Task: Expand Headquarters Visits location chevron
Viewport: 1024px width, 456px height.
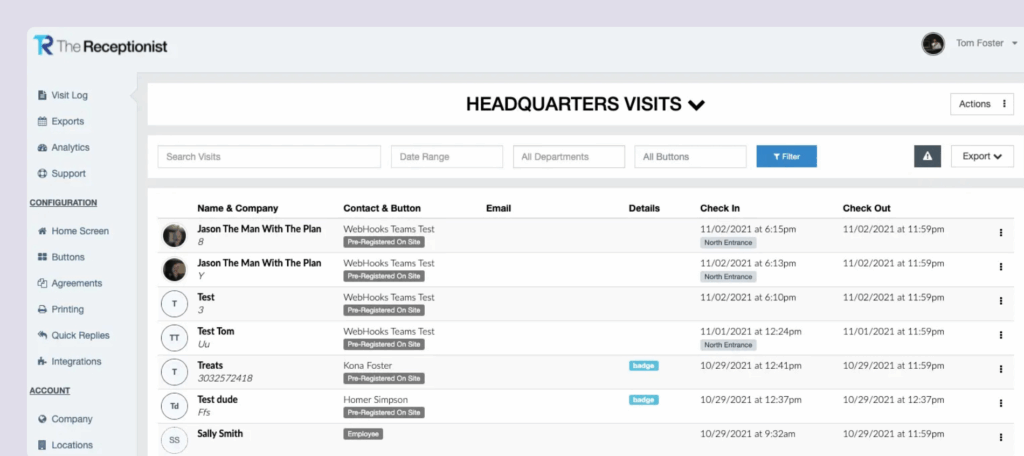Action: pos(697,105)
